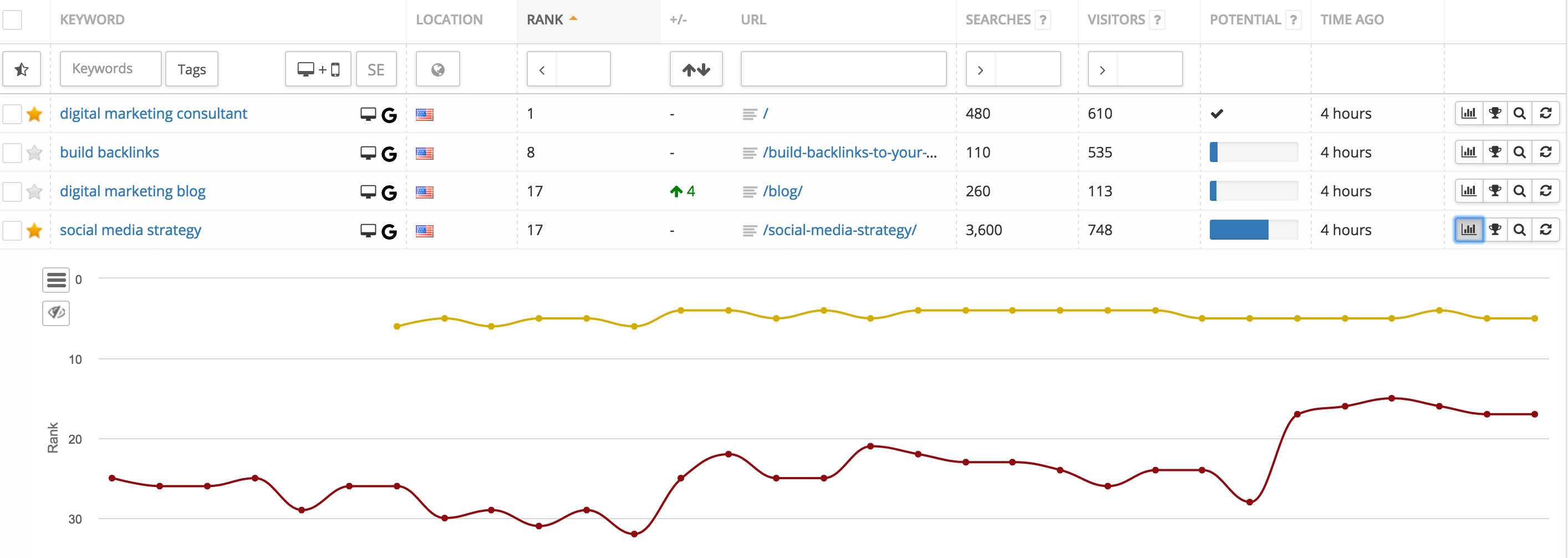Viewport: 1568px width, 558px height.
Task: Click Google icon in build backlinks row
Action: pos(389,154)
